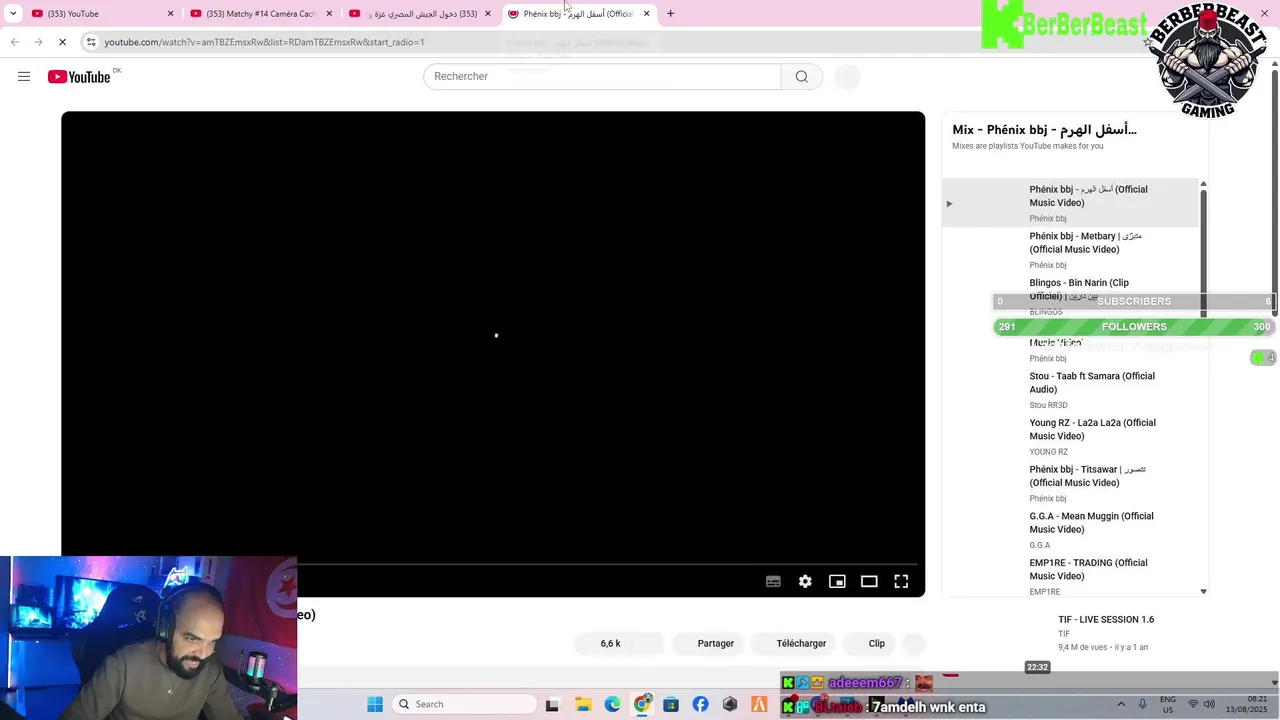Play 'EMP1RE - TRADING' from the mix
The height and width of the screenshot is (720, 1280).
[x=1070, y=577]
